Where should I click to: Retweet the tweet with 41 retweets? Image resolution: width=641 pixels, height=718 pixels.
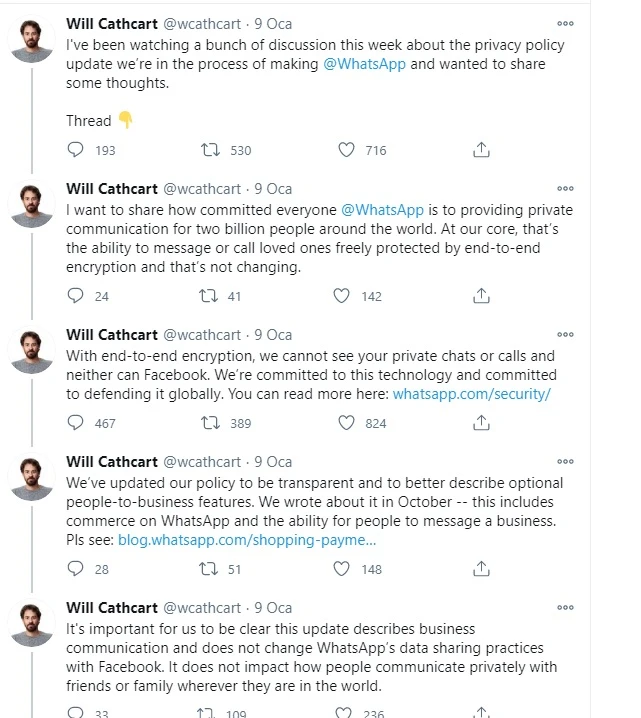click(210, 296)
